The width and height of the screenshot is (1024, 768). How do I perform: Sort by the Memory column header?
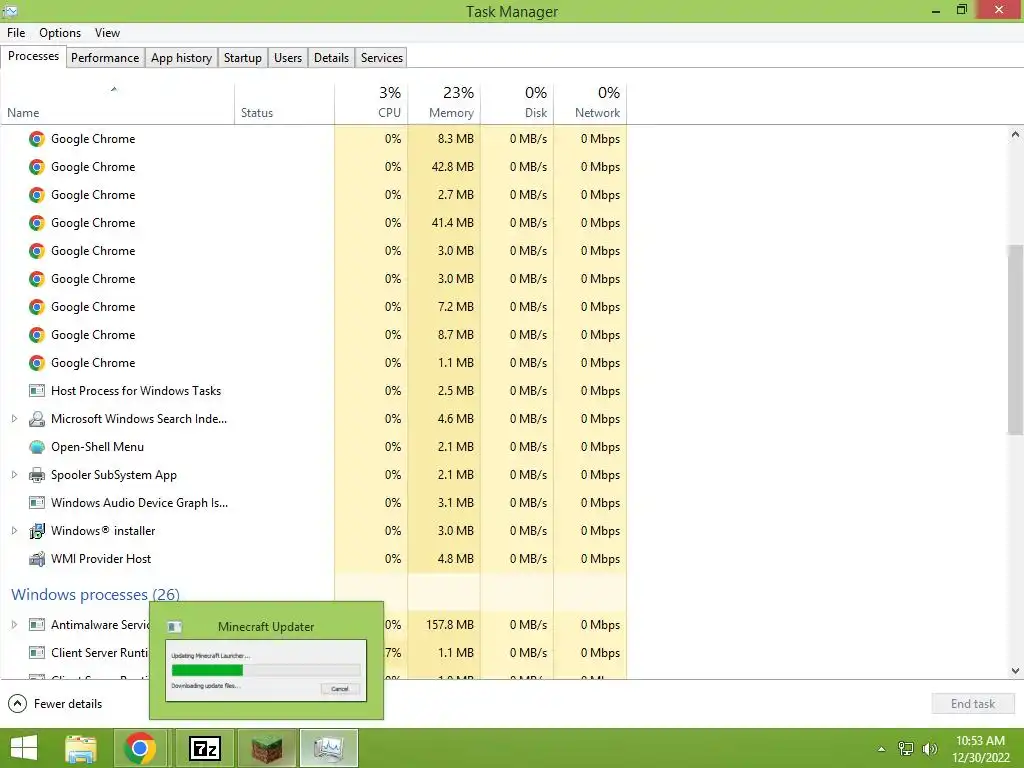click(x=444, y=104)
